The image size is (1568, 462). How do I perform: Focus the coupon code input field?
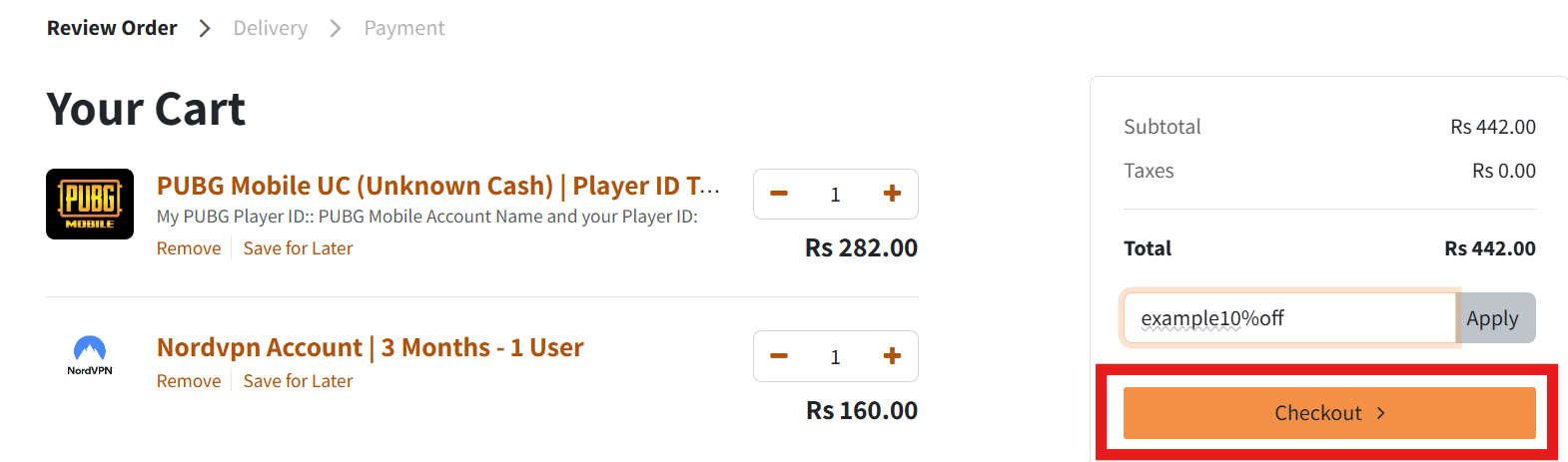click(x=1289, y=318)
